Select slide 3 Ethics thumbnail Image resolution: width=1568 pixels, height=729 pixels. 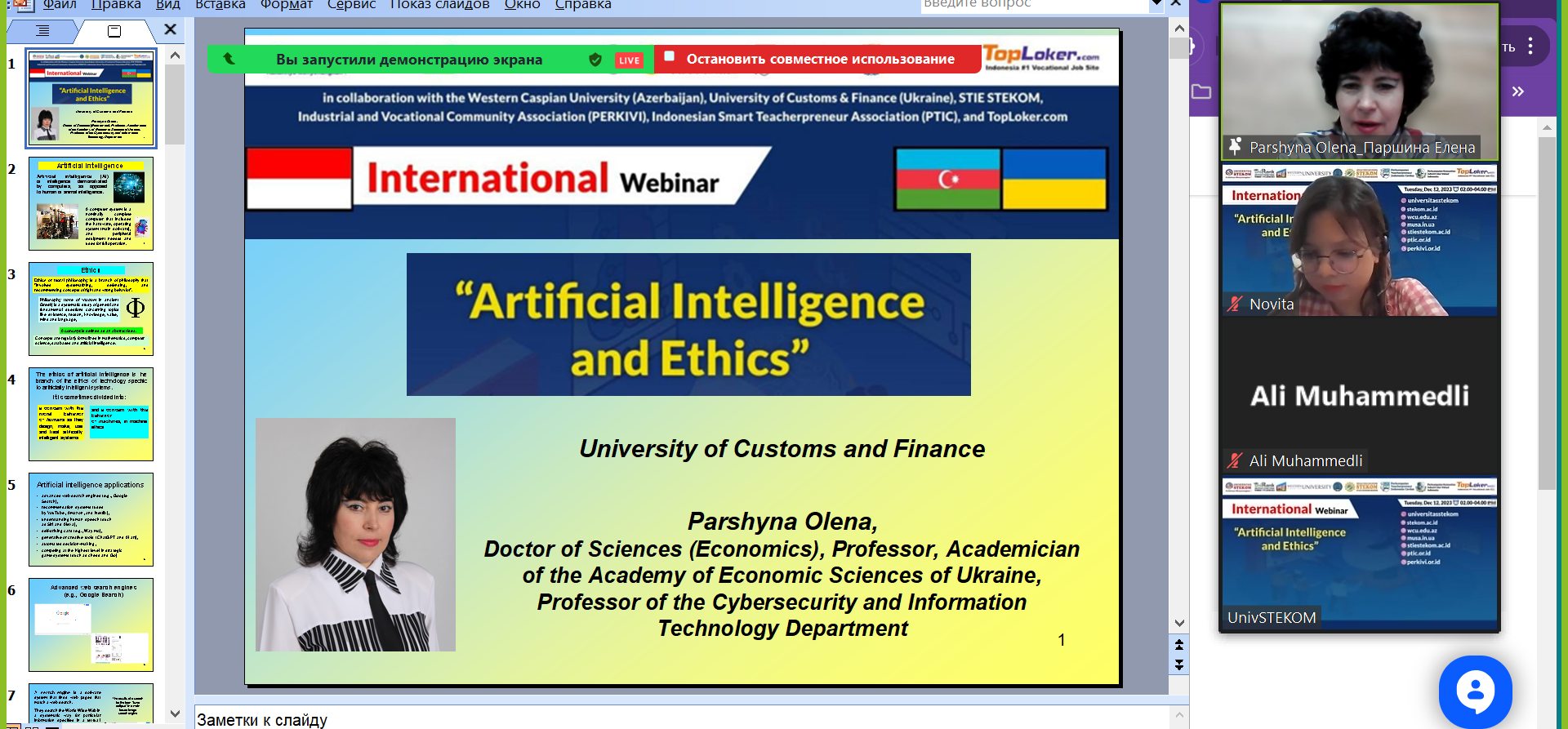coord(91,309)
